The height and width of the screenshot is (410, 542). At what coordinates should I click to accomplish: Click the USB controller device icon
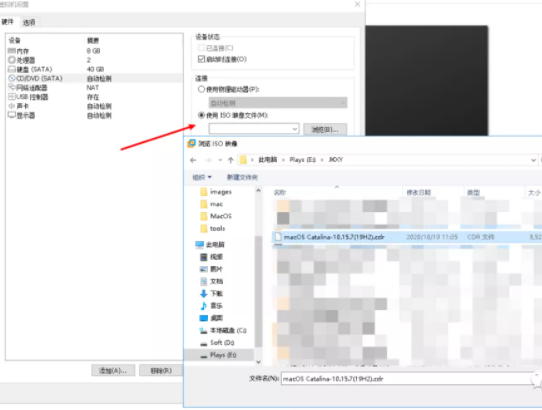click(x=12, y=97)
